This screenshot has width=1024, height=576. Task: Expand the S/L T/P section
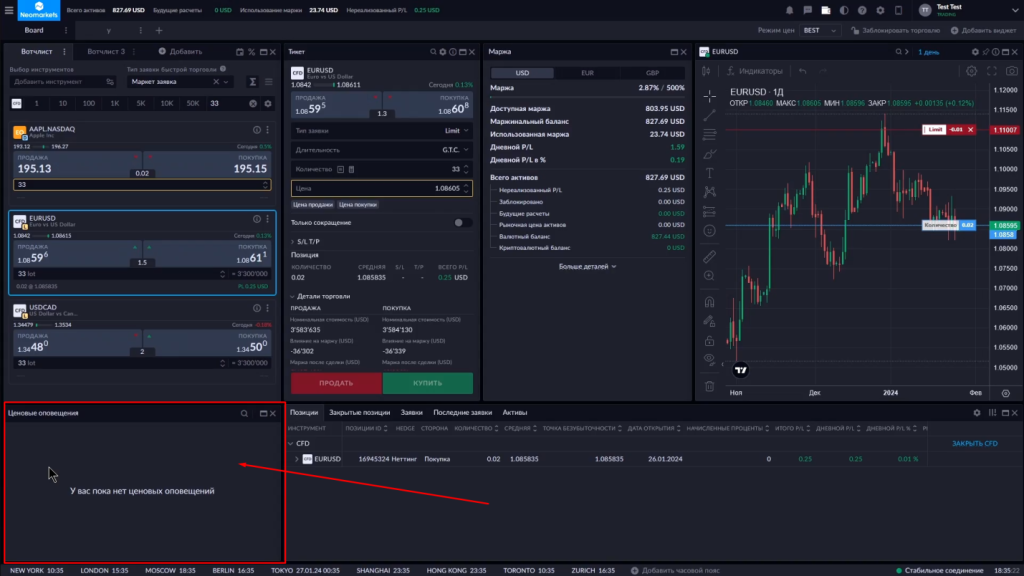pos(306,242)
